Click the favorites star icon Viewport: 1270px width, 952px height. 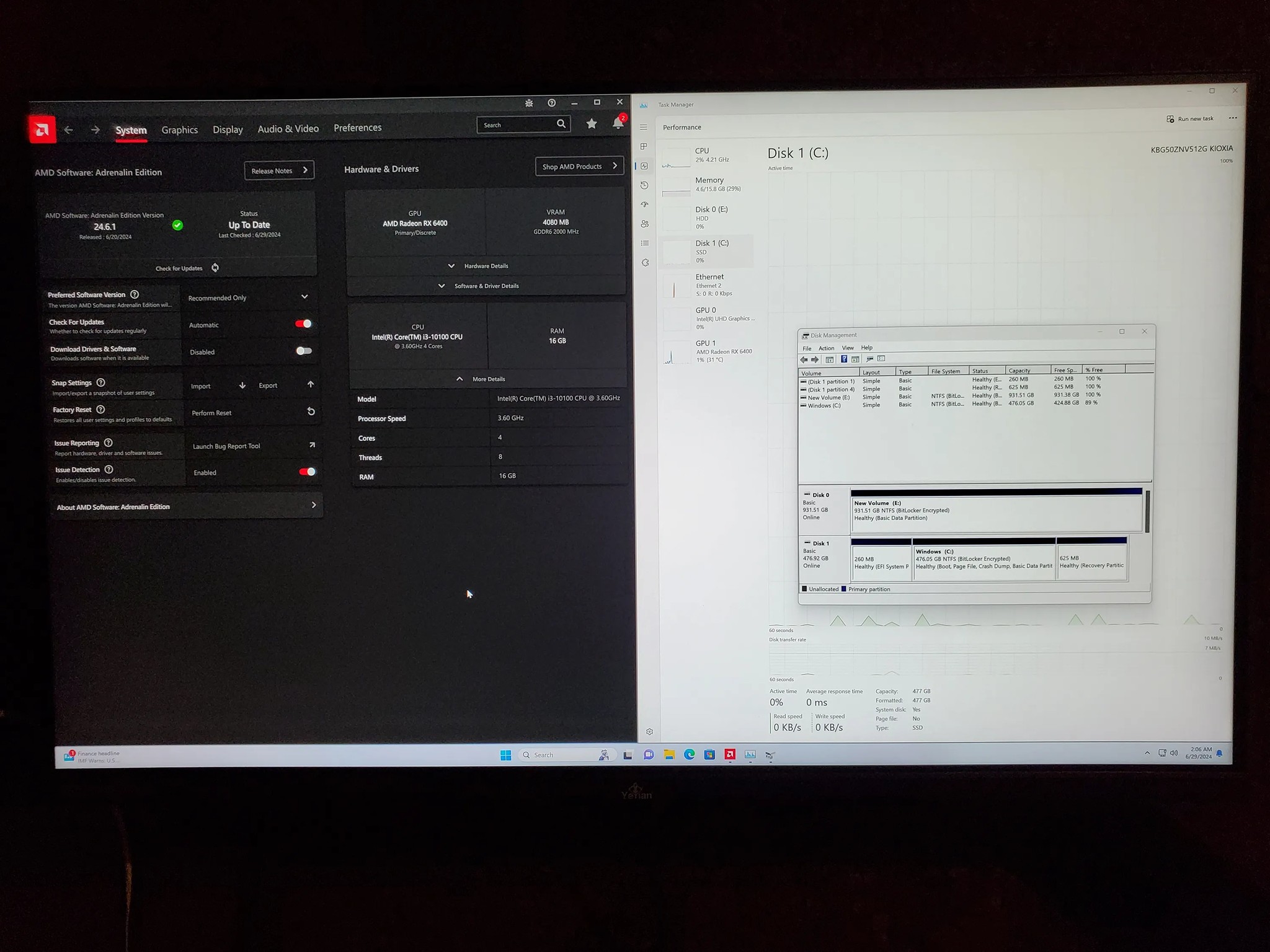592,124
